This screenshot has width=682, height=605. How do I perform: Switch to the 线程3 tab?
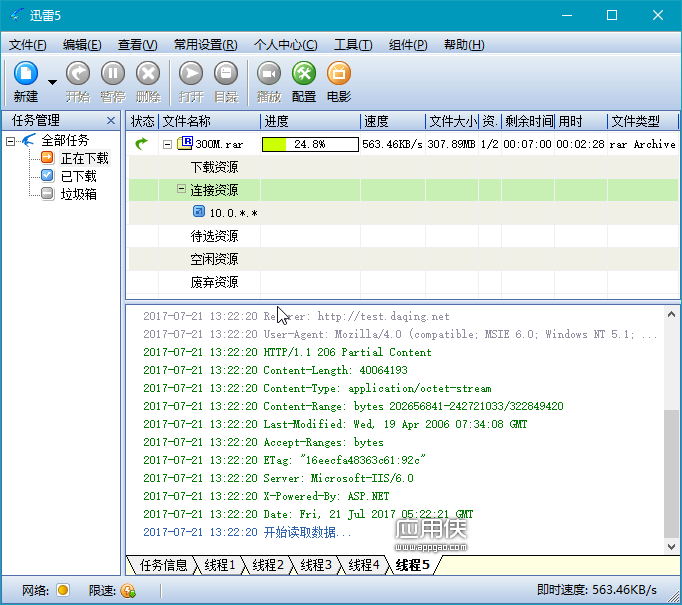coord(316,565)
